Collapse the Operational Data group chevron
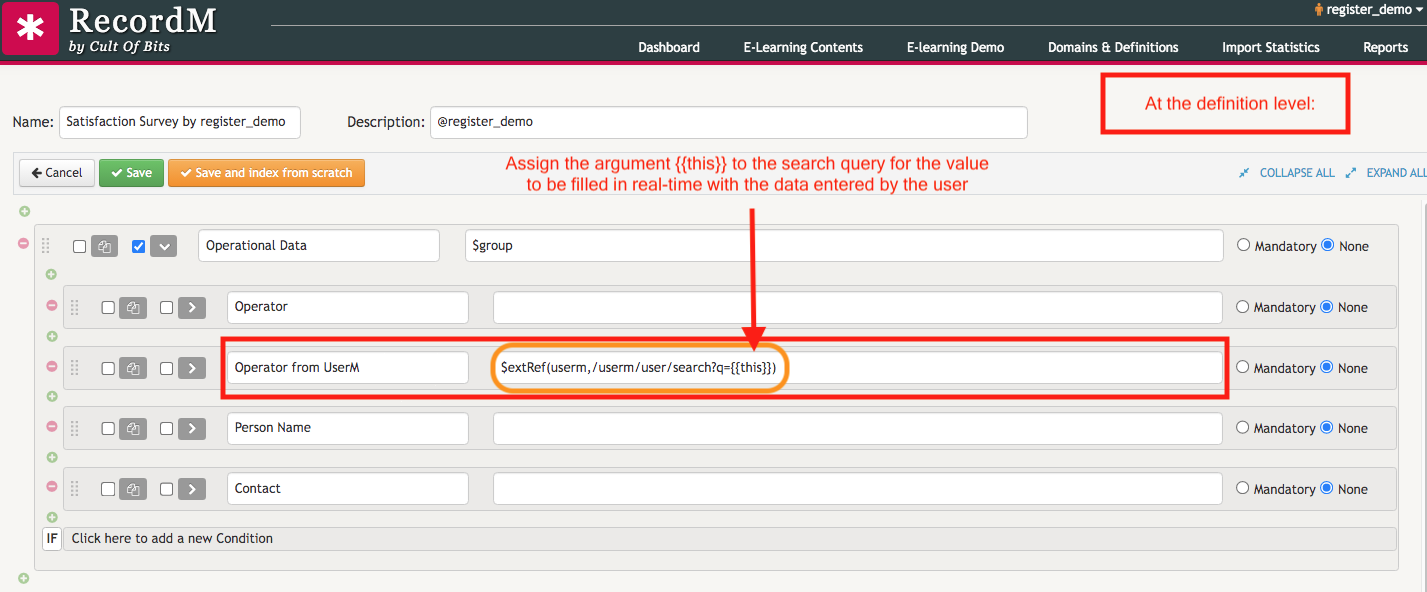 click(x=164, y=246)
